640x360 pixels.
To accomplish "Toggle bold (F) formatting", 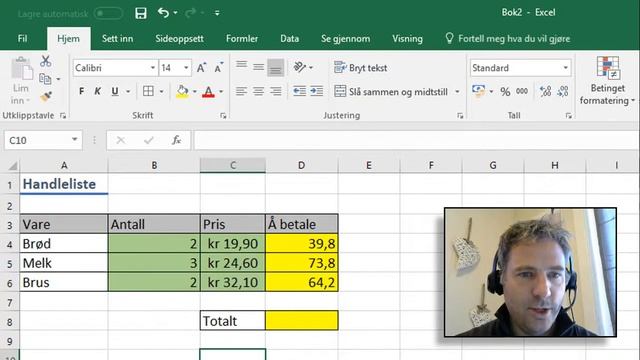I will tap(82, 91).
